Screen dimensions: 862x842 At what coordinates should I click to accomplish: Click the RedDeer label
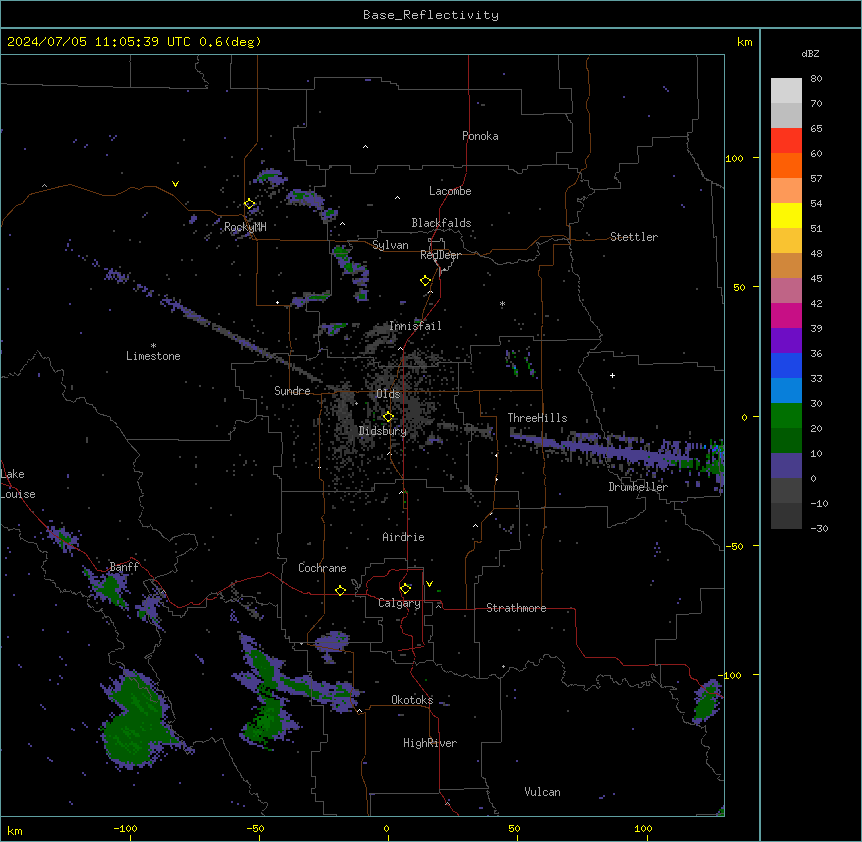coord(440,255)
